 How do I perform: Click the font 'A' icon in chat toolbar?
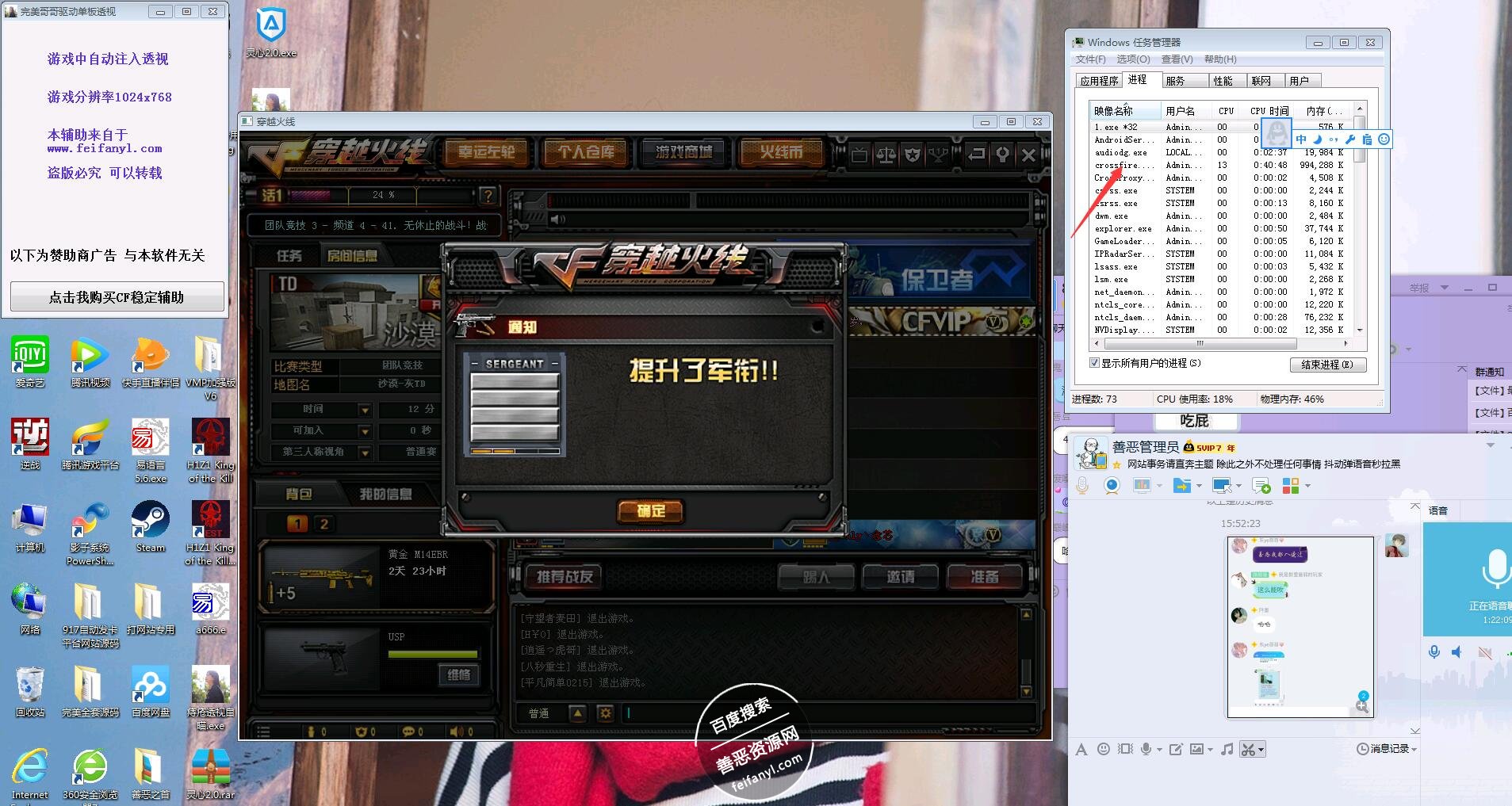click(1081, 749)
